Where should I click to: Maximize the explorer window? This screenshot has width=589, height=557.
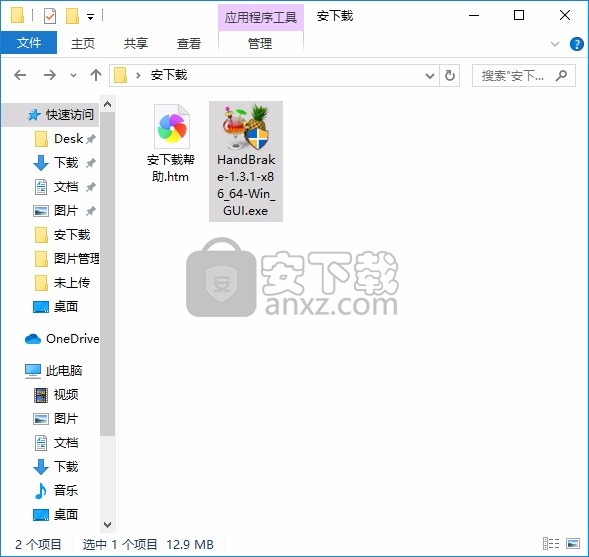[519, 15]
